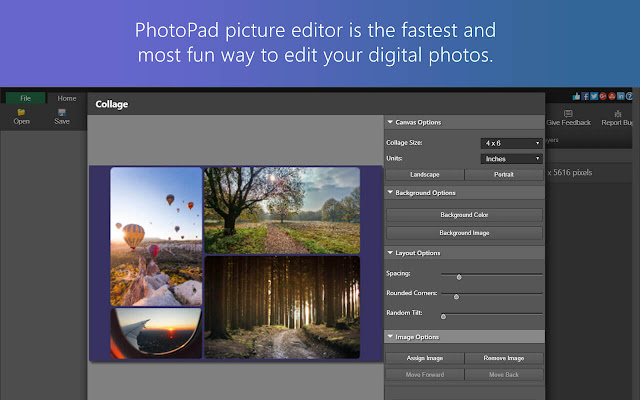The height and width of the screenshot is (400, 640).
Task: Click the Save disk icon
Action: pos(62,112)
